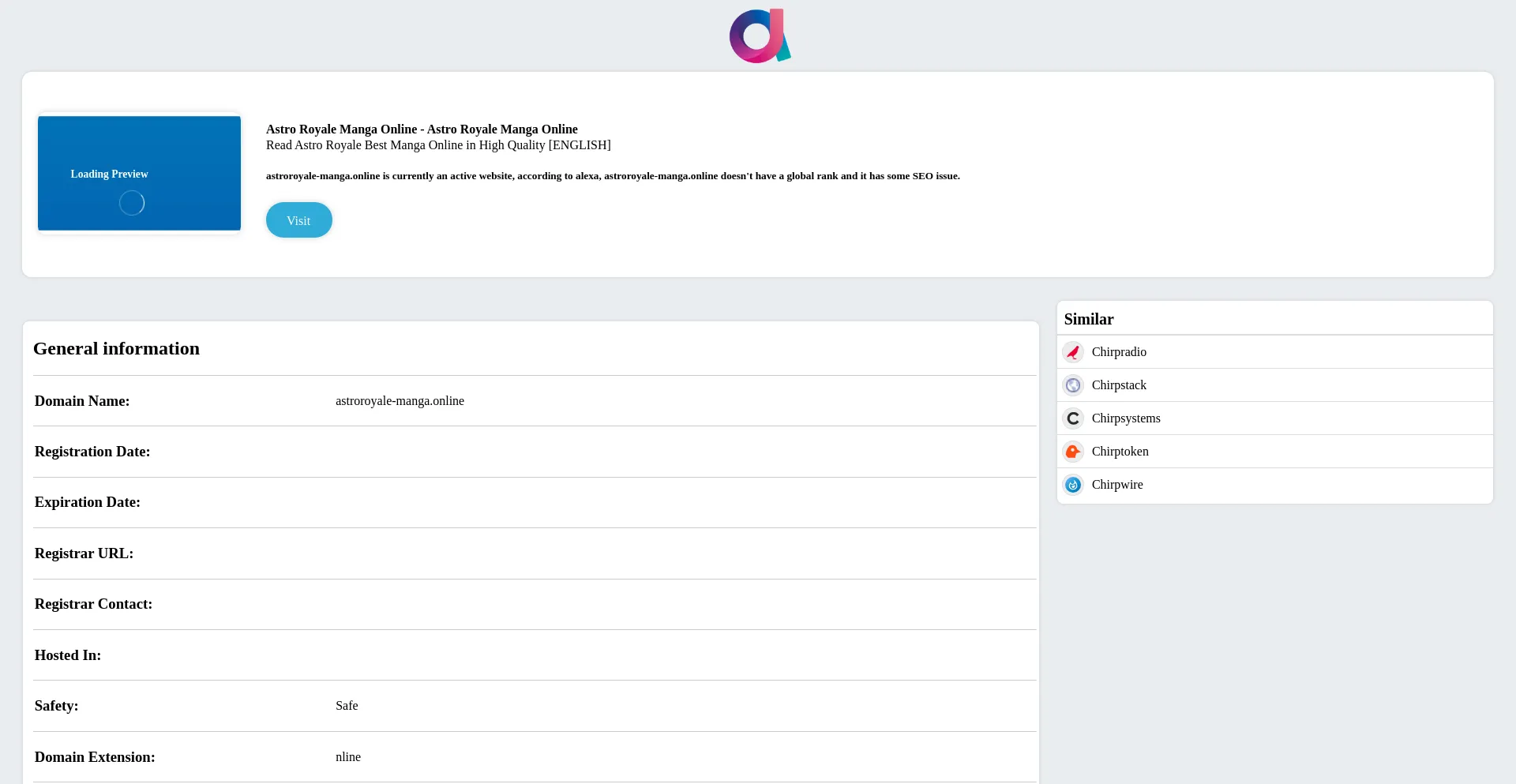Select the 'astroroyale-manga.online' domain value
Image resolution: width=1516 pixels, height=784 pixels.
400,401
